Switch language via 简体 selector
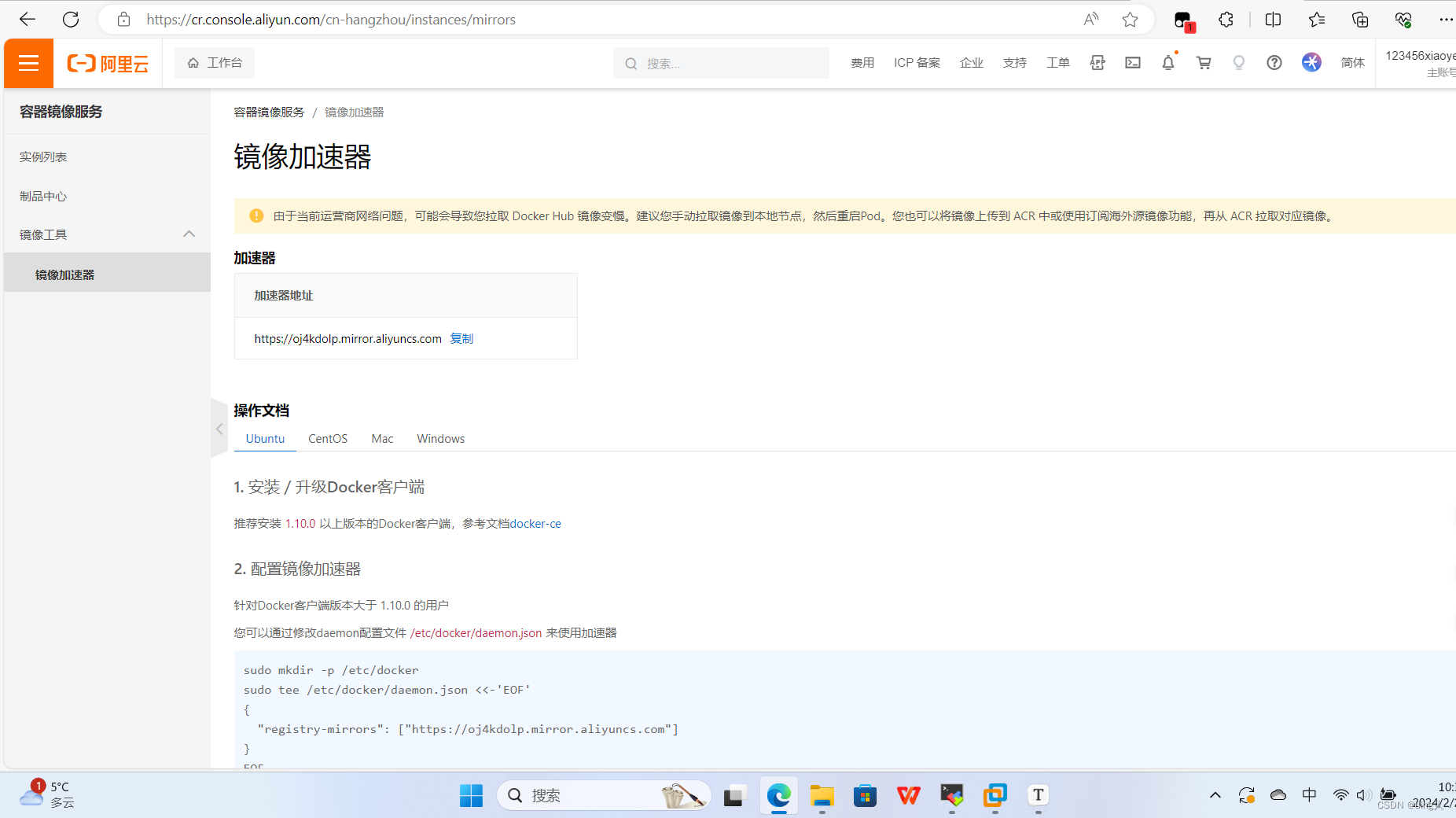 pyautogui.click(x=1353, y=63)
